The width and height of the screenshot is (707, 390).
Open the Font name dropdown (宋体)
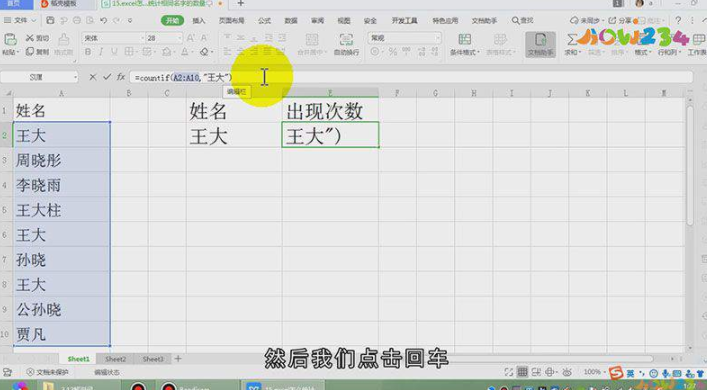[x=142, y=38]
